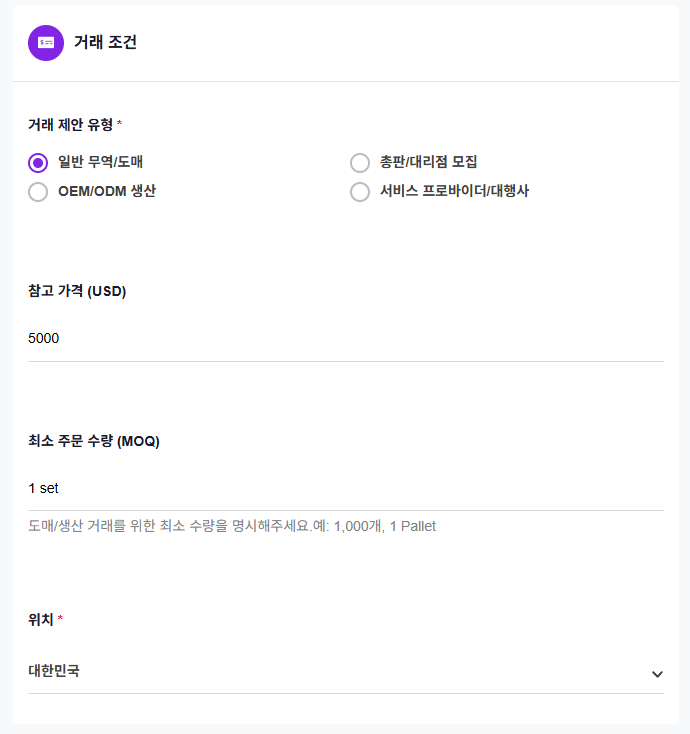Focus the reference price field showing 5000

click(x=345, y=339)
